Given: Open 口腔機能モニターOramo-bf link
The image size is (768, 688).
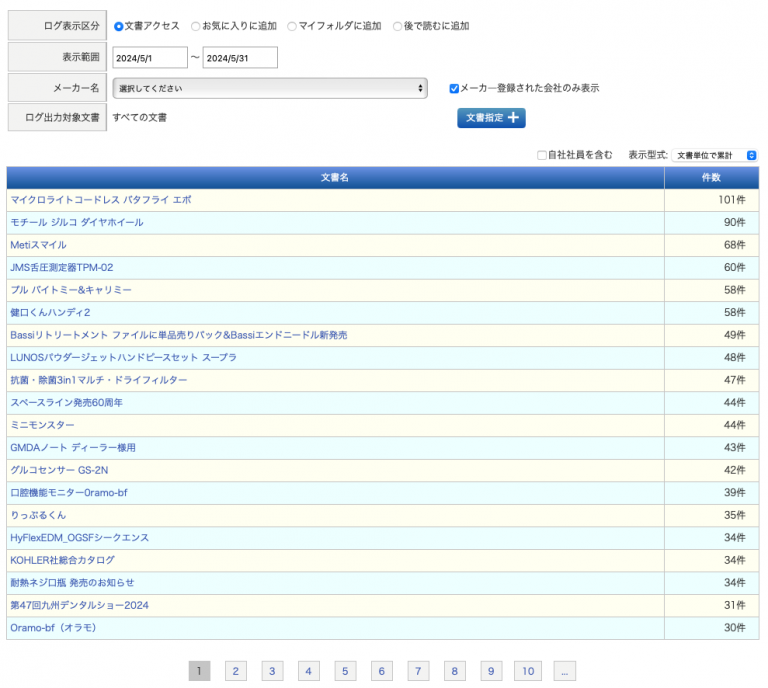Looking at the screenshot, I should (x=69, y=493).
